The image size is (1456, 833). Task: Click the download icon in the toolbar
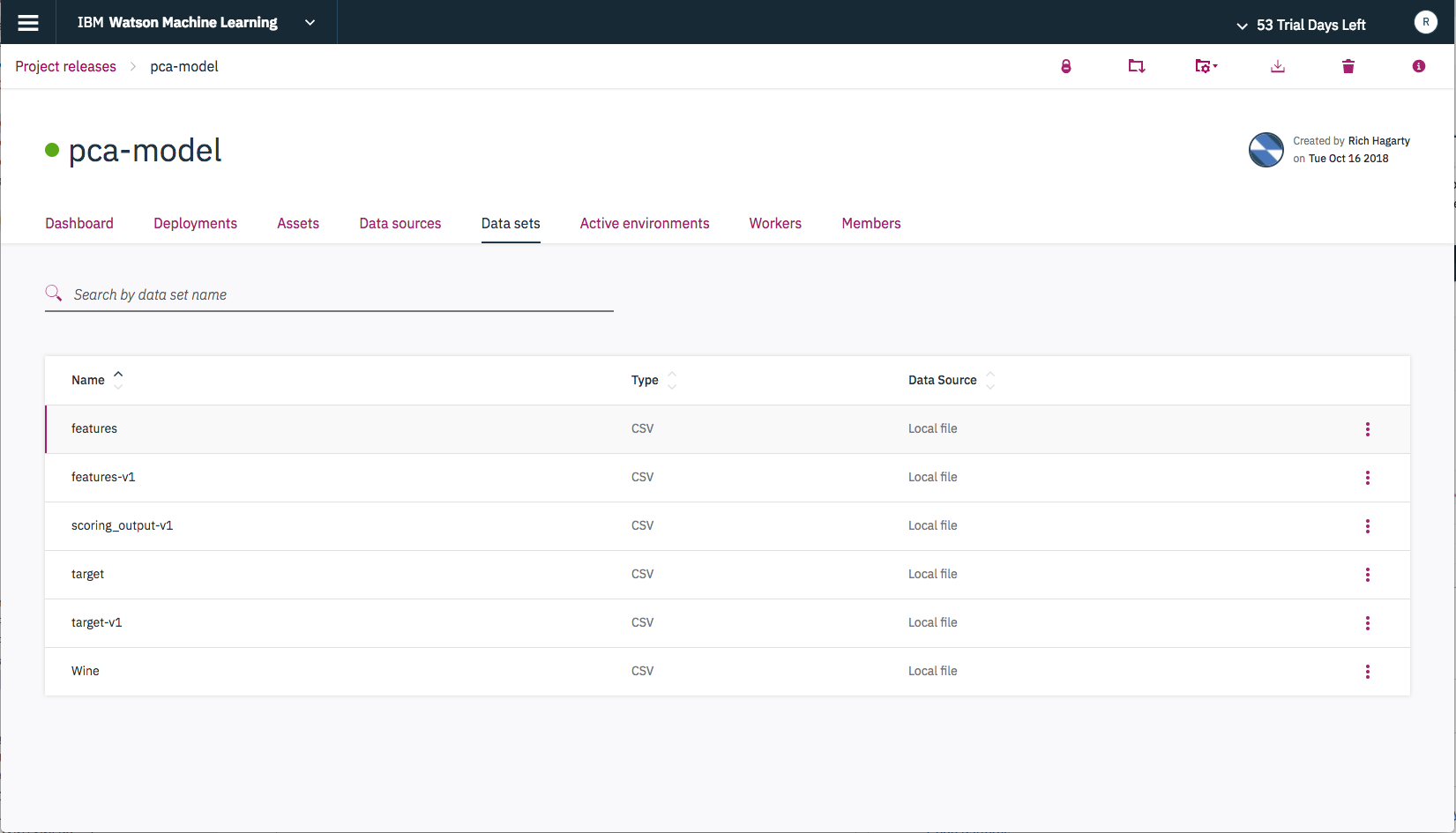(1278, 66)
